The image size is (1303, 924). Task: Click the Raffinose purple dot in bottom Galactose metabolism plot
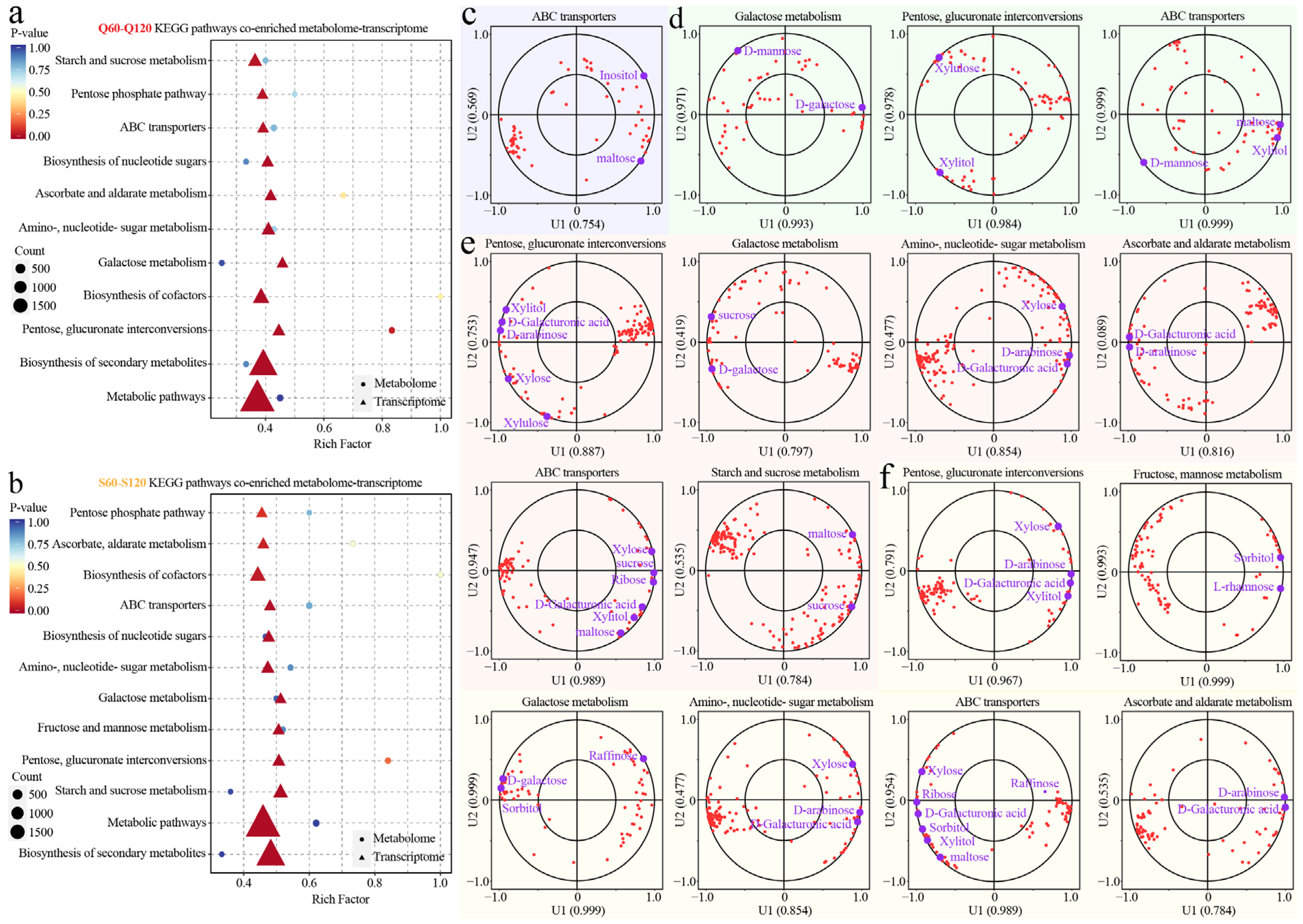(643, 758)
